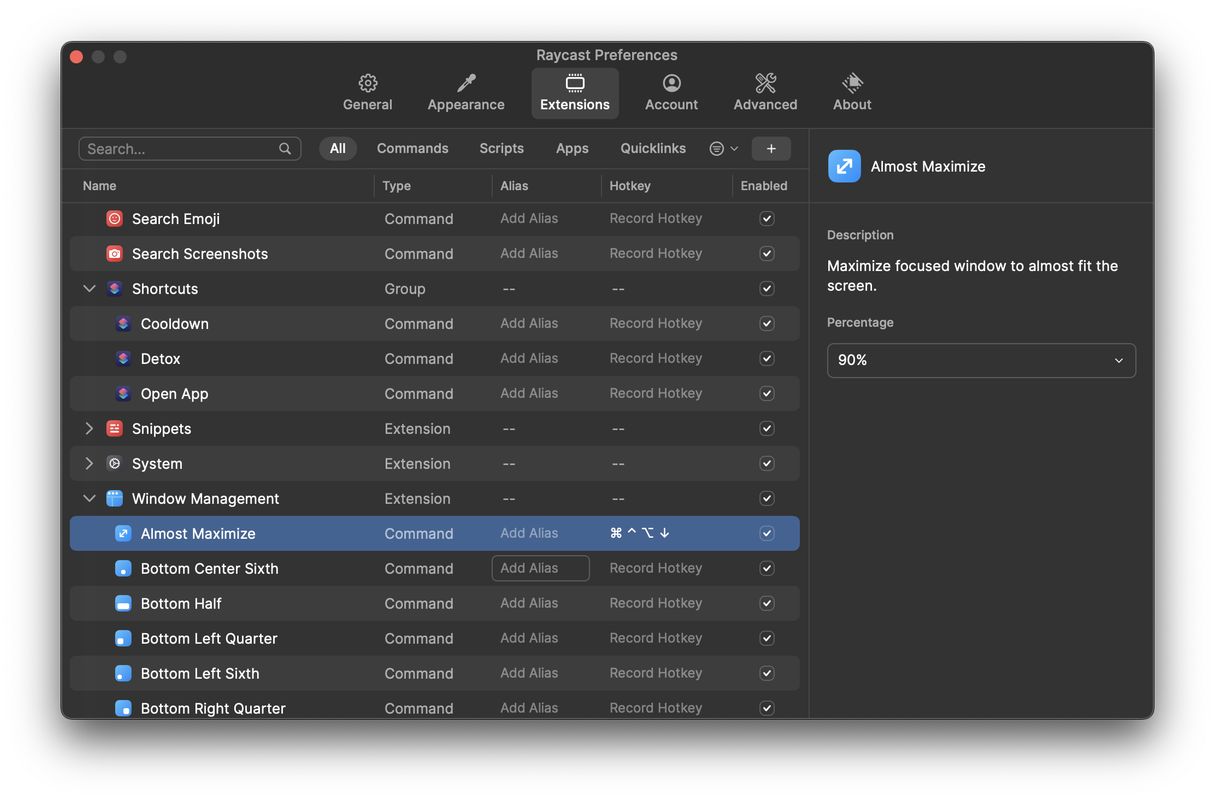Click the Almost Maximize row icon
Viewport: 1215px width, 800px height.
pos(123,533)
